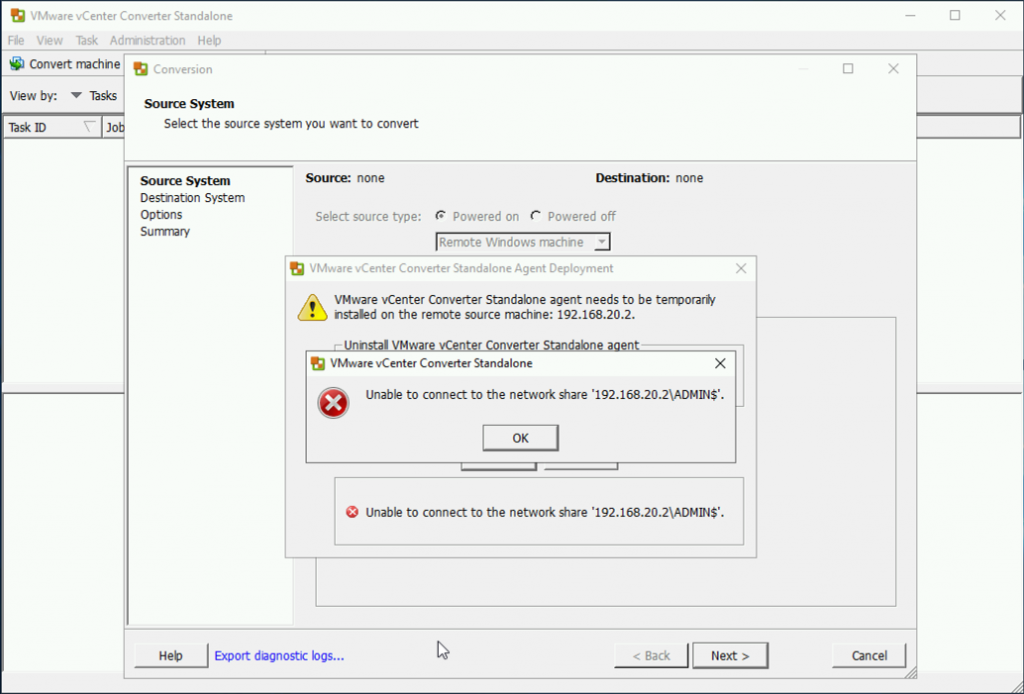Sort by the Task ID column header
Screen dimensions: 1024x694
pos(40,127)
